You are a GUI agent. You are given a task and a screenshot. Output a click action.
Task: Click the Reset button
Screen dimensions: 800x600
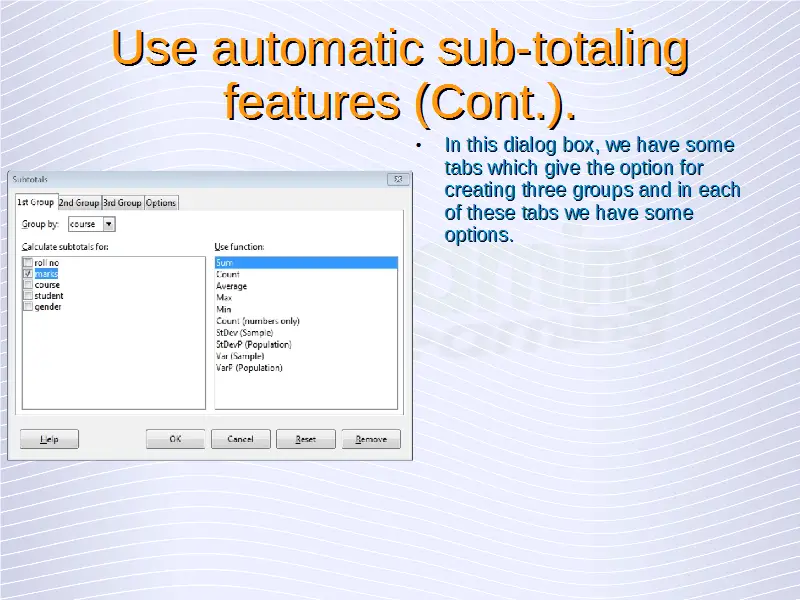click(306, 439)
